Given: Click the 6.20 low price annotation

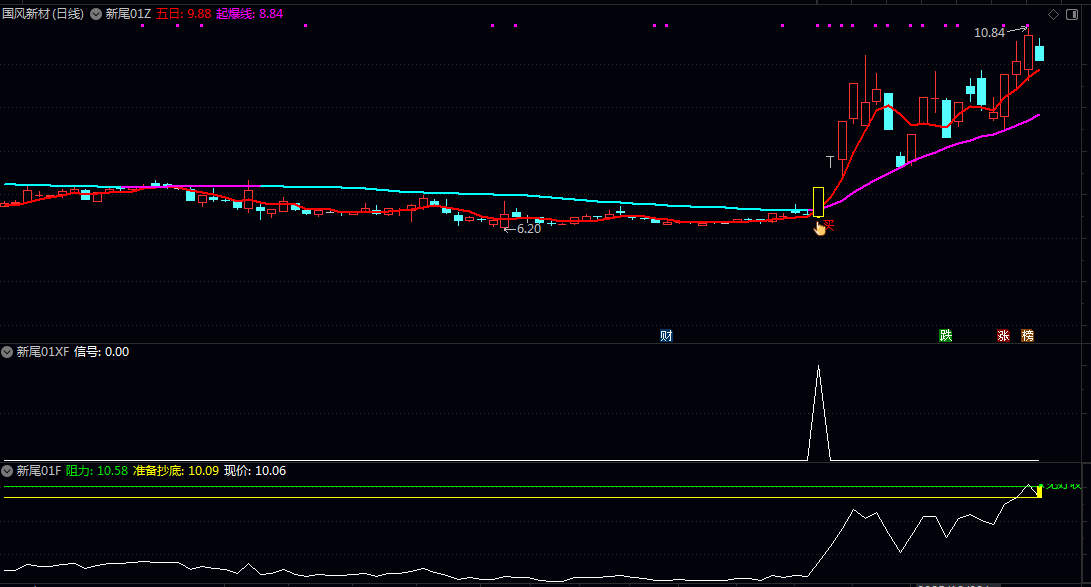Looking at the screenshot, I should click(523, 229).
